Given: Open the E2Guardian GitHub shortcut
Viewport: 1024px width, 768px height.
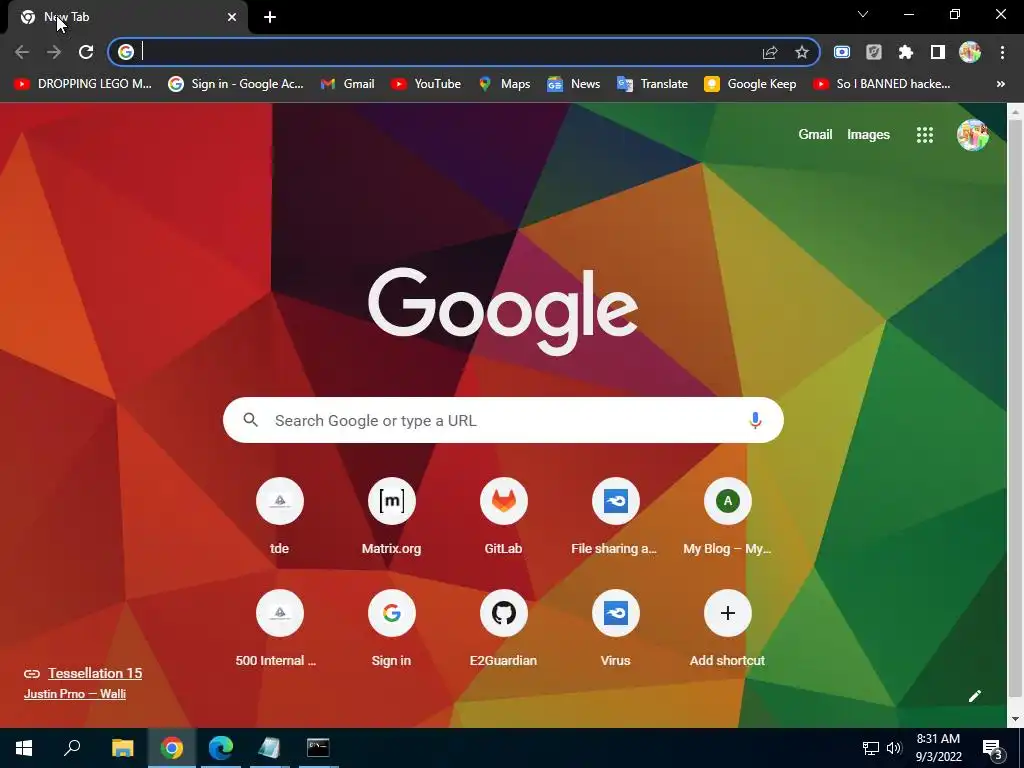Looking at the screenshot, I should (504, 628).
